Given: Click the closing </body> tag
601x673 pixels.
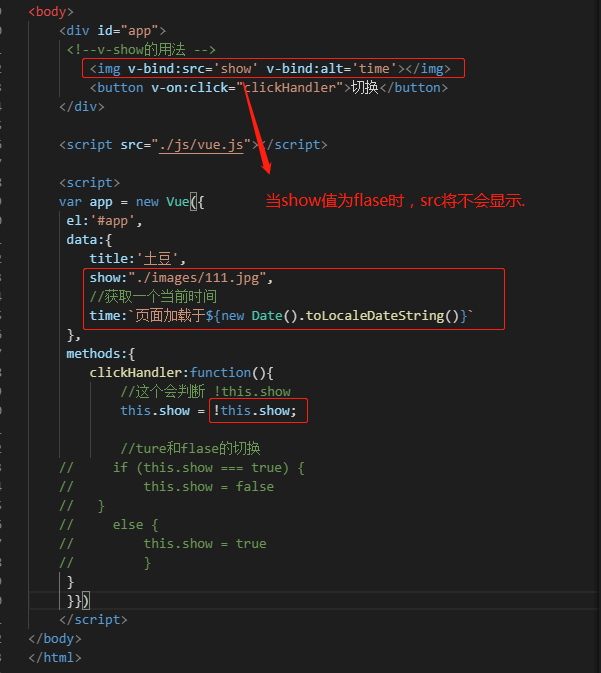Looking at the screenshot, I should click(x=55, y=639).
